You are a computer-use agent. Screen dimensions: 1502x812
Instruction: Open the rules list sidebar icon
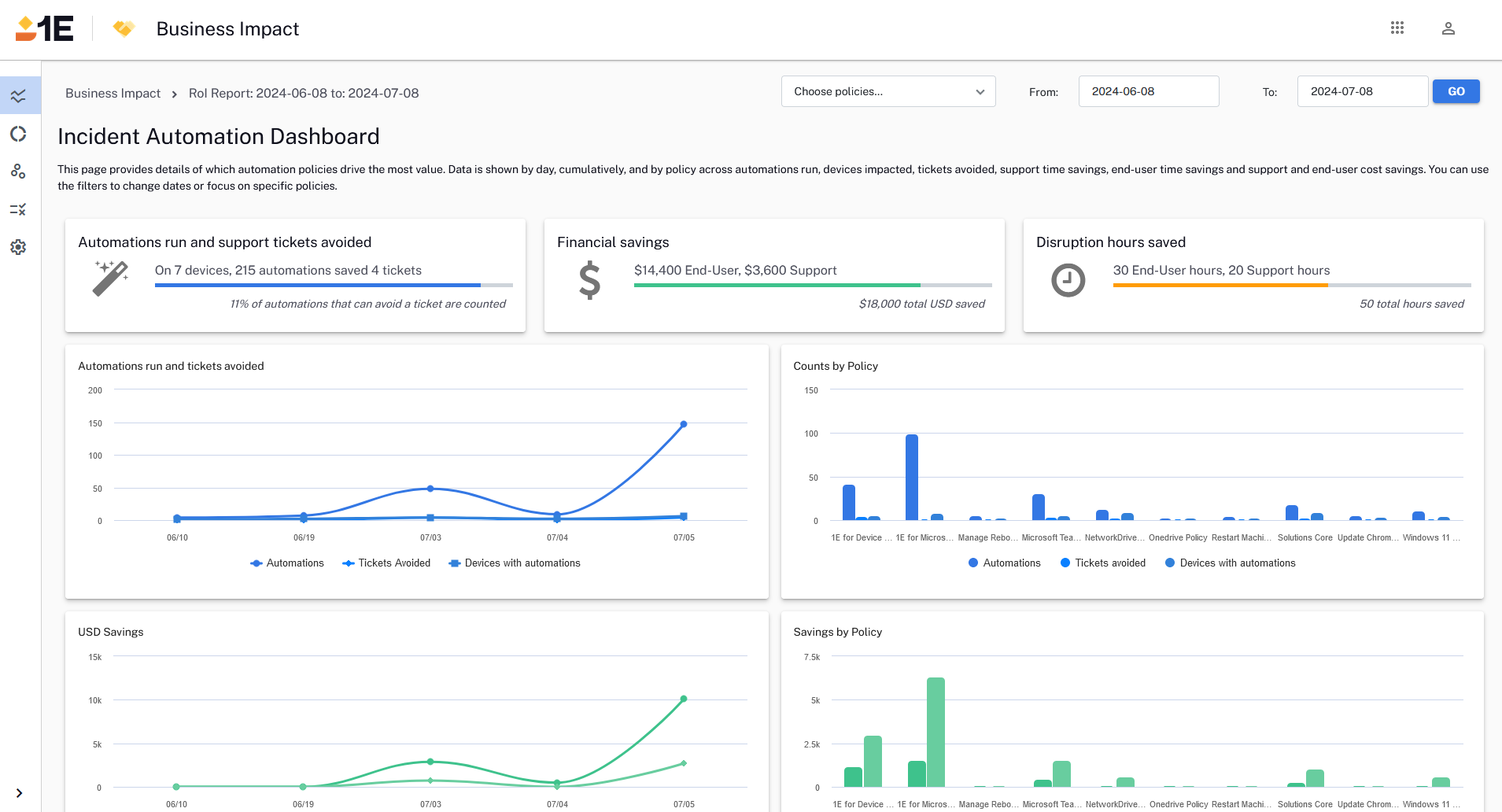pyautogui.click(x=19, y=209)
